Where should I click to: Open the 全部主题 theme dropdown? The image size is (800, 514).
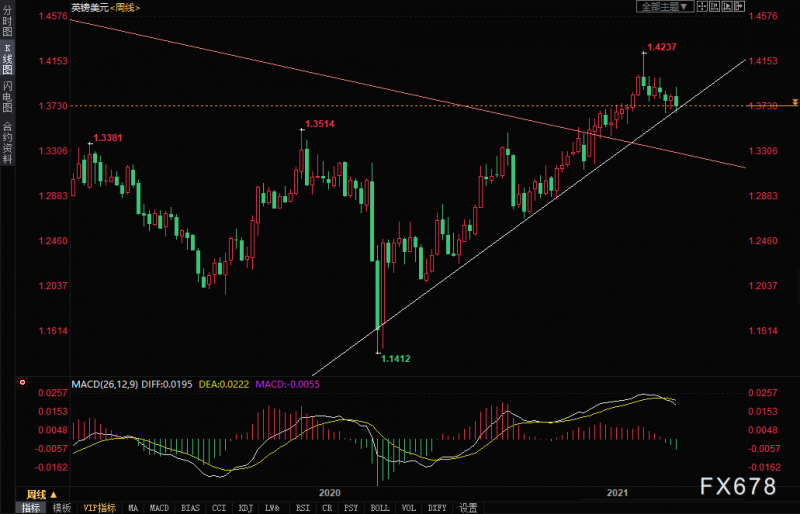665,6
